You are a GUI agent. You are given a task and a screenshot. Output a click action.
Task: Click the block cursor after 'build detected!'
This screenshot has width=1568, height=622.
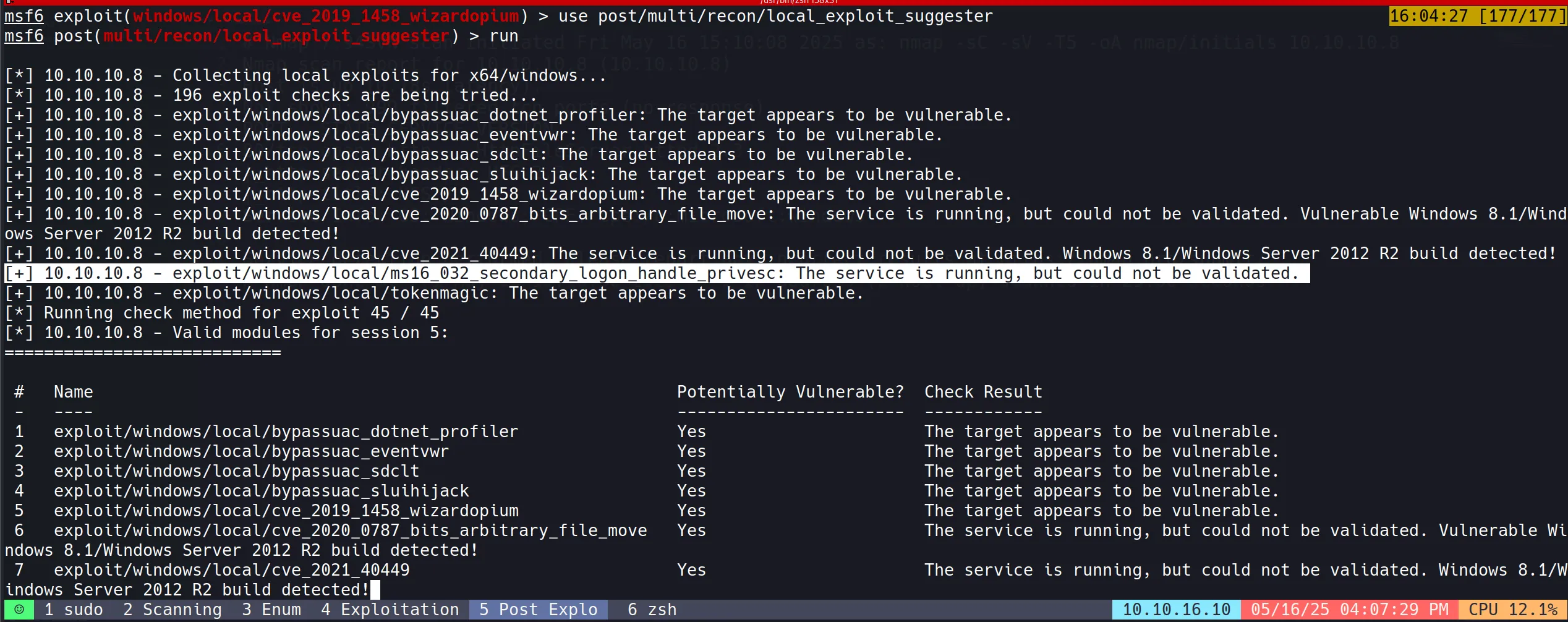(375, 590)
